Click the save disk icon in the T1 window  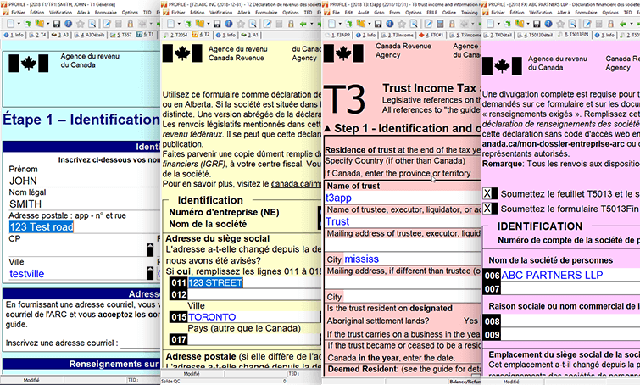(x=56, y=24)
